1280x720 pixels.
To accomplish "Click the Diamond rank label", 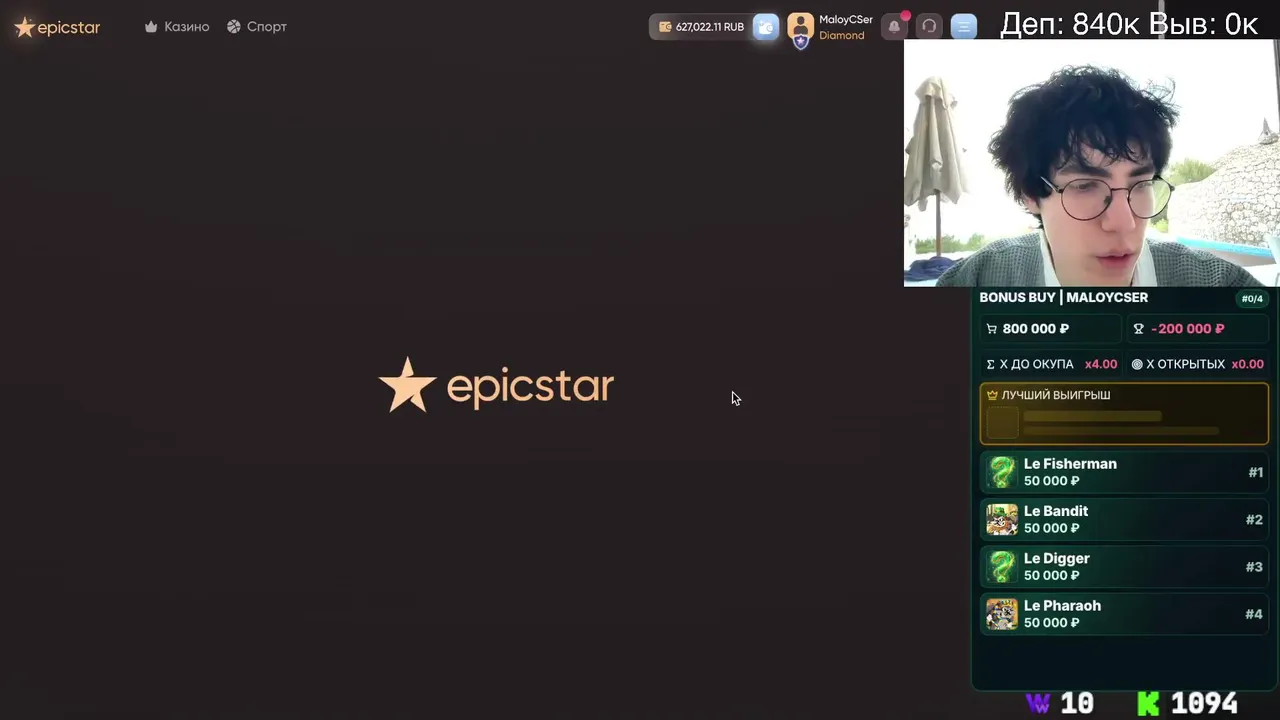I will pos(842,36).
